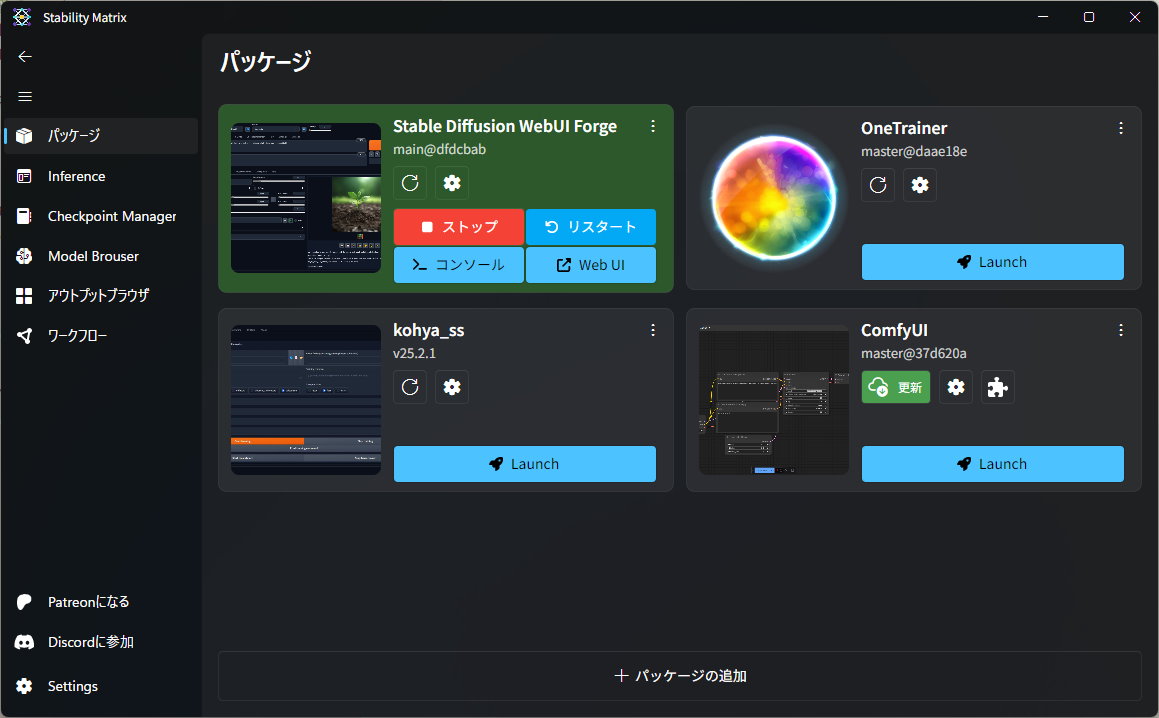Image resolution: width=1159 pixels, height=718 pixels.
Task: Open the OneTrainer settings gear
Action: tap(920, 185)
